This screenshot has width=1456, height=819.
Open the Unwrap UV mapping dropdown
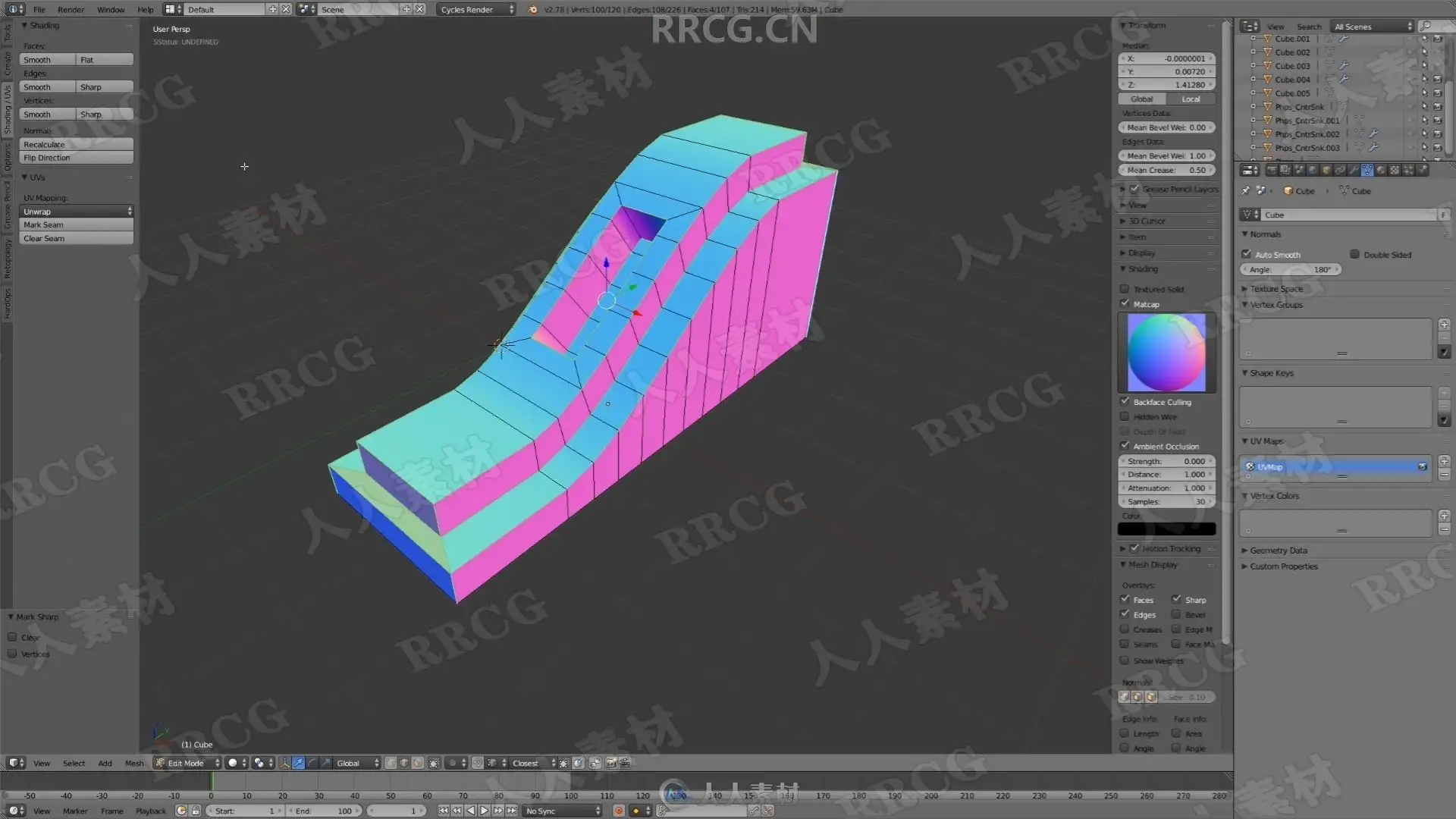pyautogui.click(x=76, y=212)
